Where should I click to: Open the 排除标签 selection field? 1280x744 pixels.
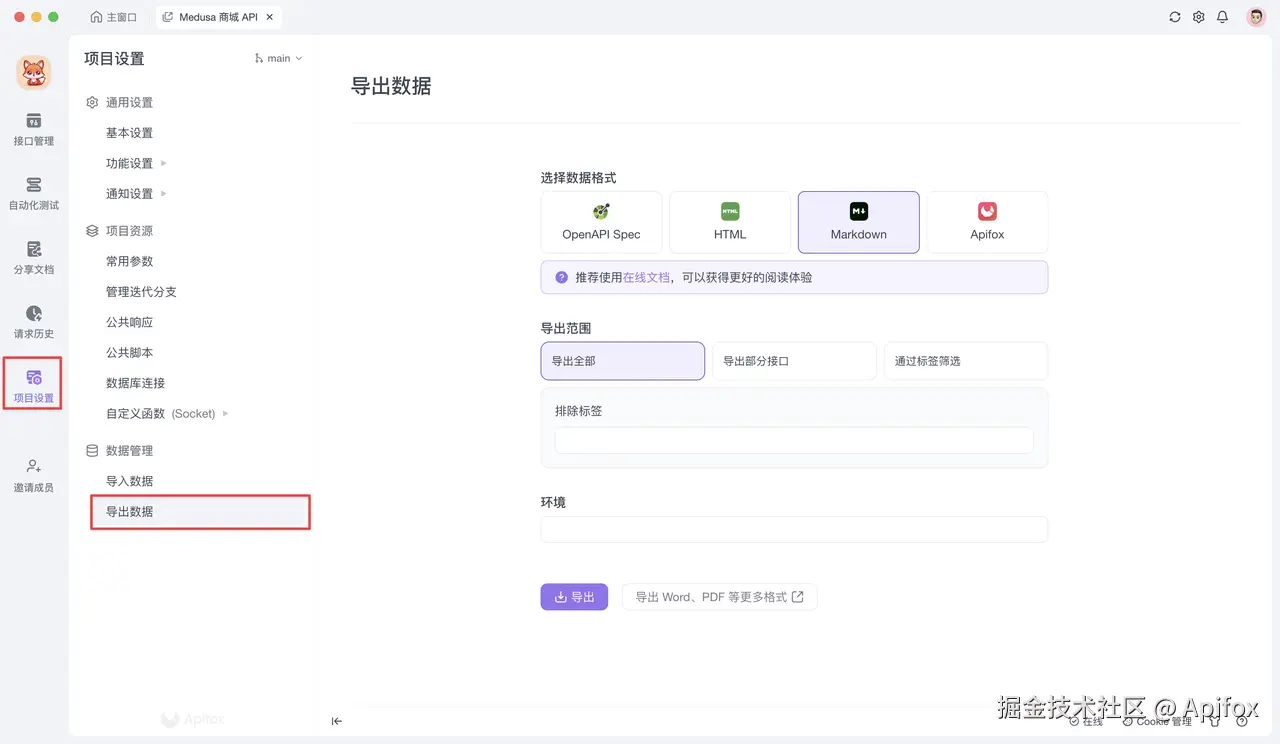pos(794,440)
